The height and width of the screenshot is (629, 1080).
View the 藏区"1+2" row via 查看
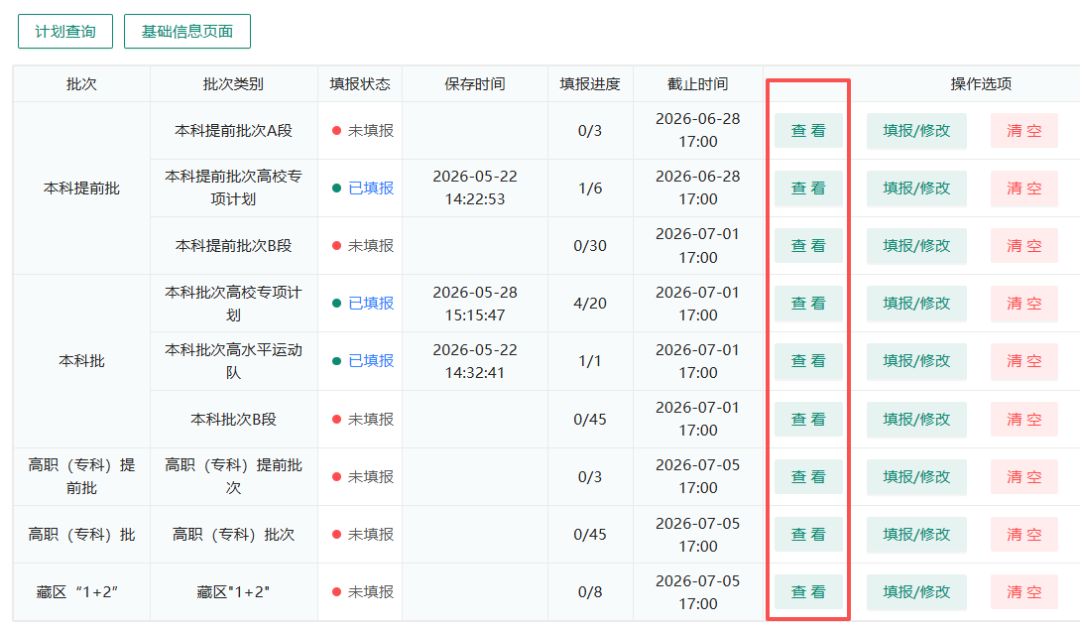808,592
